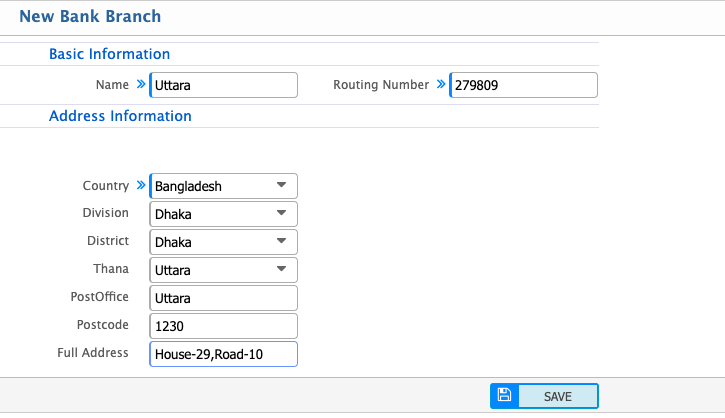Viewport: 725px width, 418px height.
Task: Click the New Bank Branch title
Action: click(x=90, y=16)
